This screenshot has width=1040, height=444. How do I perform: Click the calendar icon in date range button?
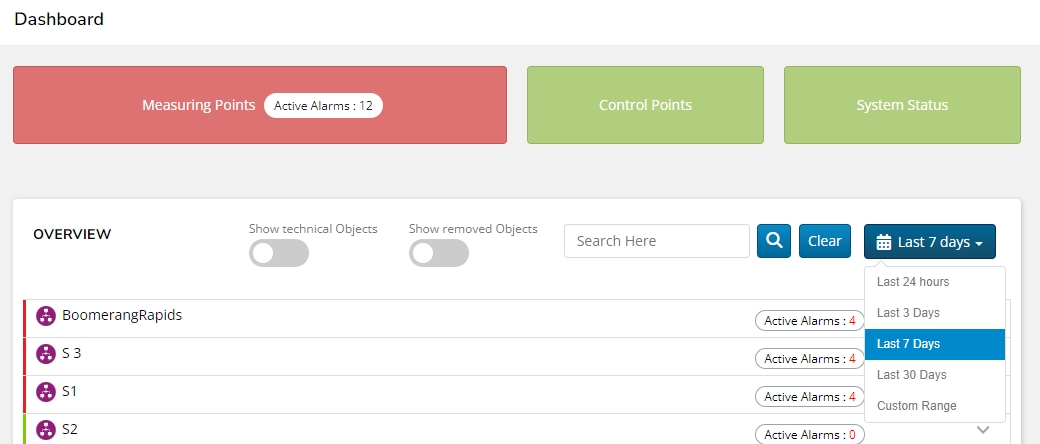[x=884, y=242]
